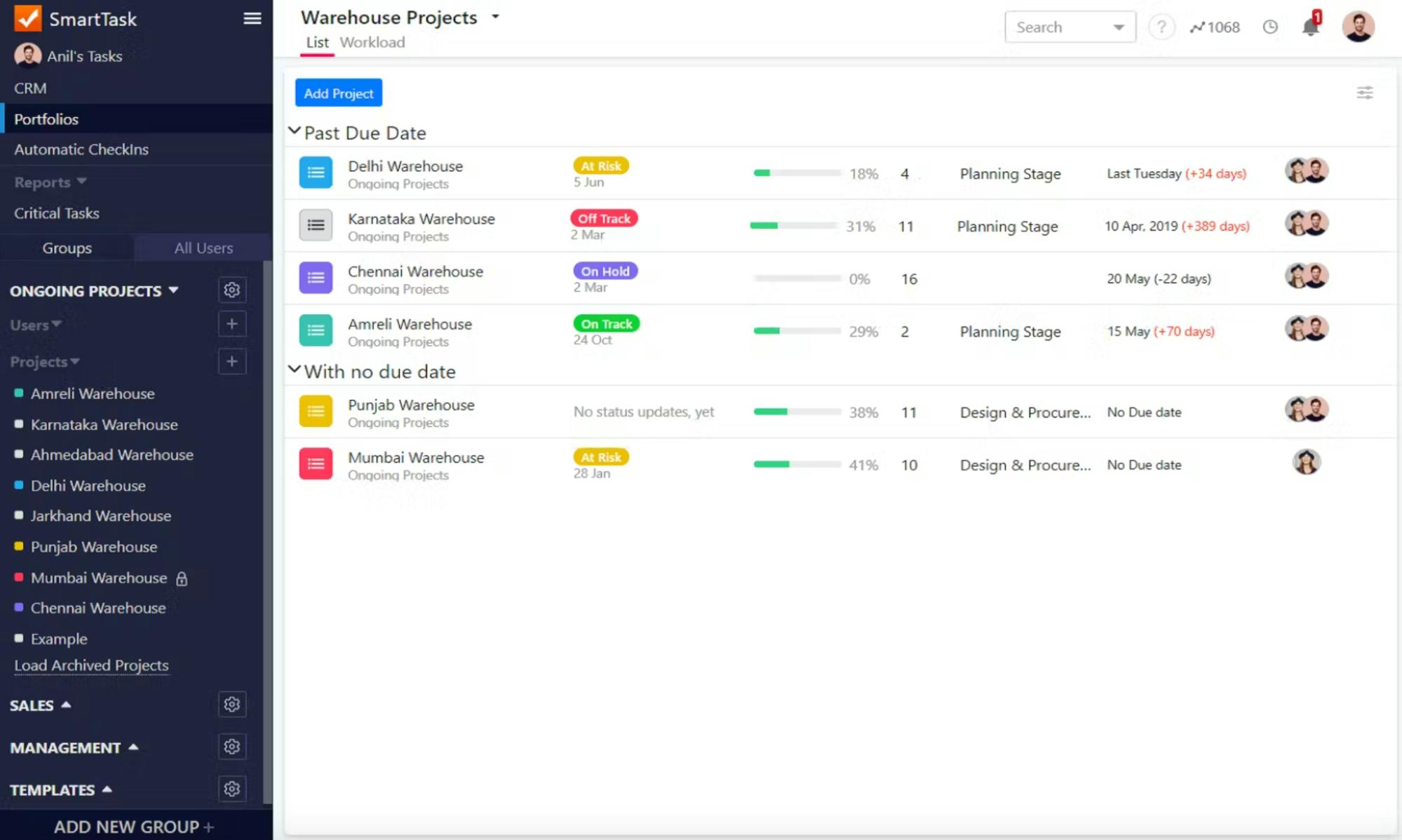Viewport: 1402px width, 840px height.
Task: Select the Groups toggle option
Action: point(67,248)
